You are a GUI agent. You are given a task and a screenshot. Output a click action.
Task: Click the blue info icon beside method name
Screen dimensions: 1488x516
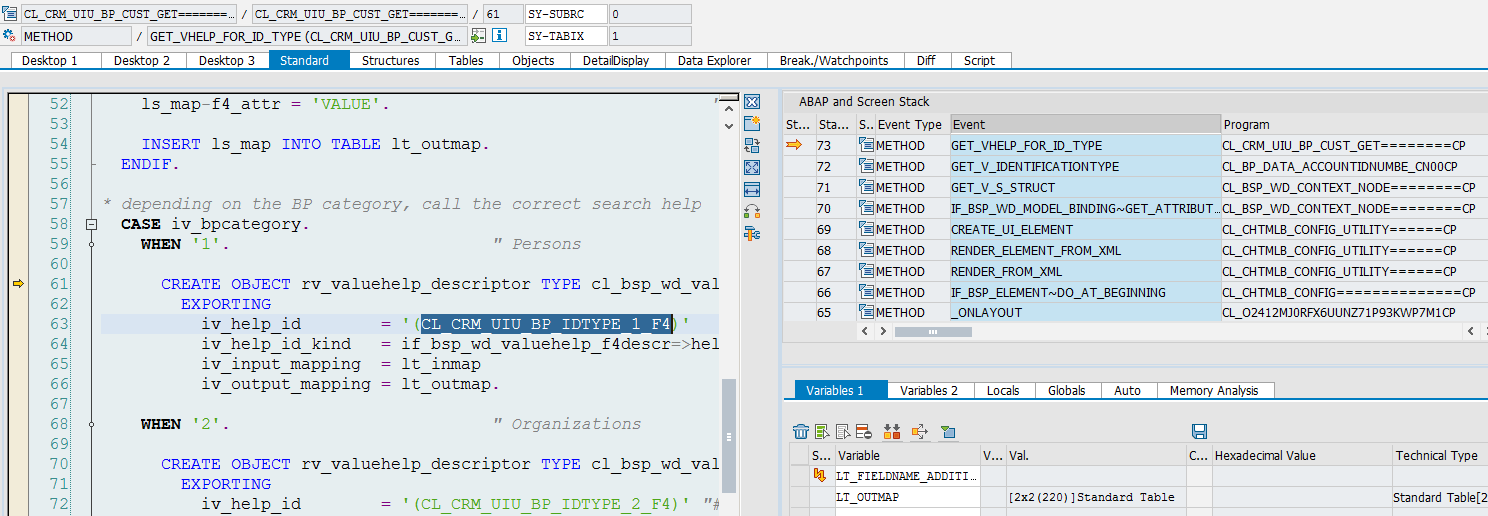click(x=499, y=36)
